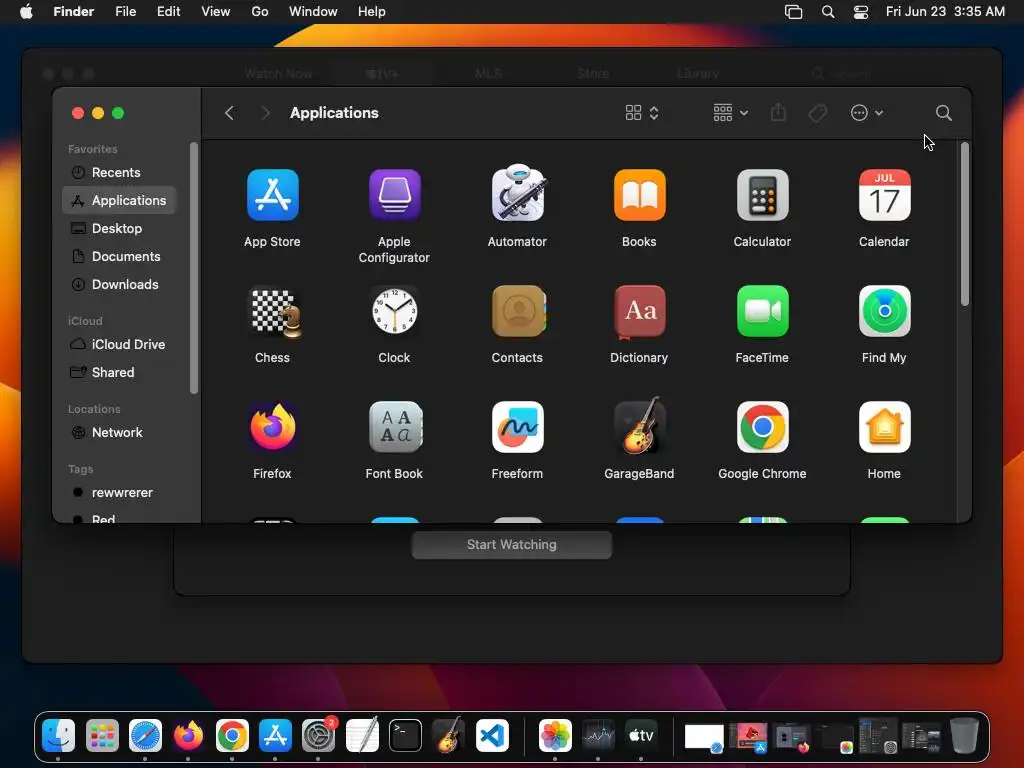
Task: Select the Books app icon
Action: click(639, 195)
